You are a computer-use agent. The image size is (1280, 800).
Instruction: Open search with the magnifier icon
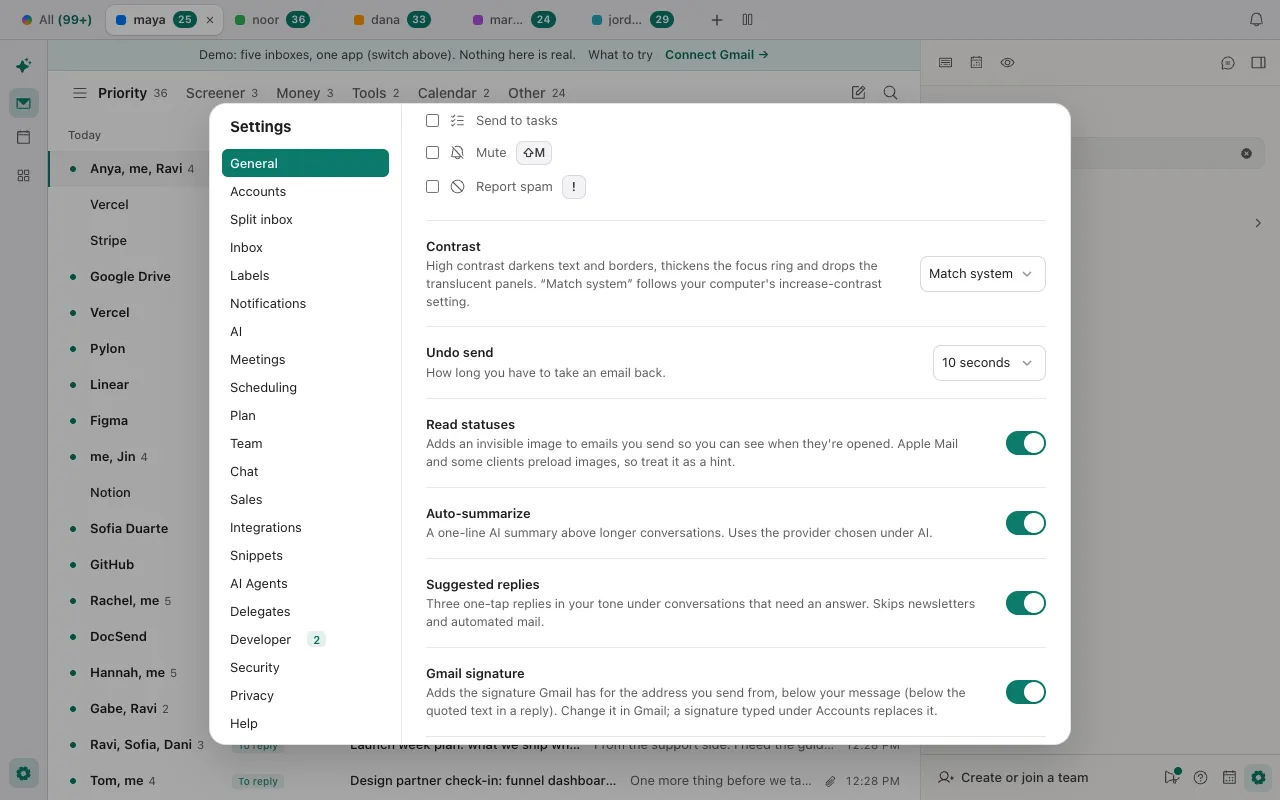click(890, 93)
